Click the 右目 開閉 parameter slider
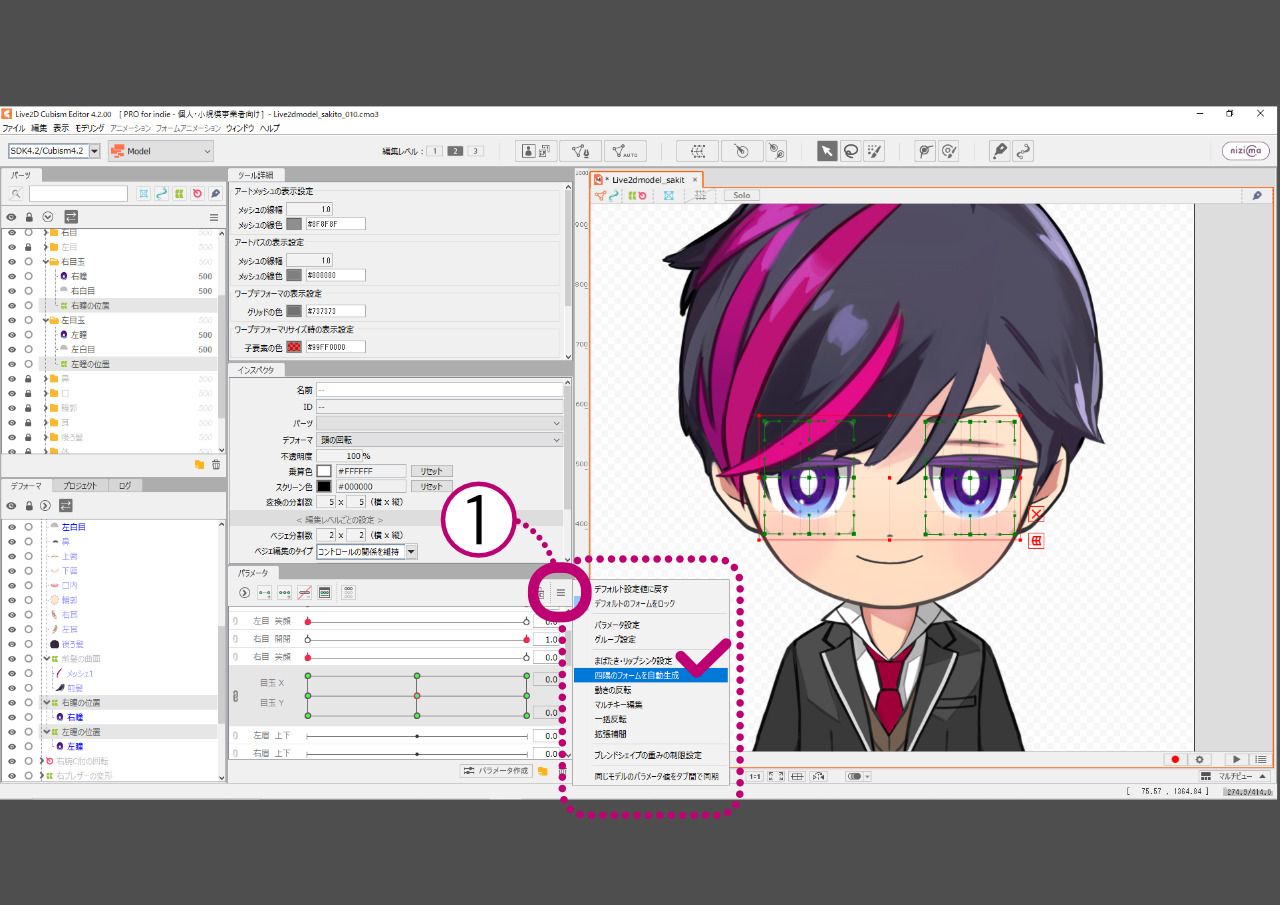 coord(417,639)
